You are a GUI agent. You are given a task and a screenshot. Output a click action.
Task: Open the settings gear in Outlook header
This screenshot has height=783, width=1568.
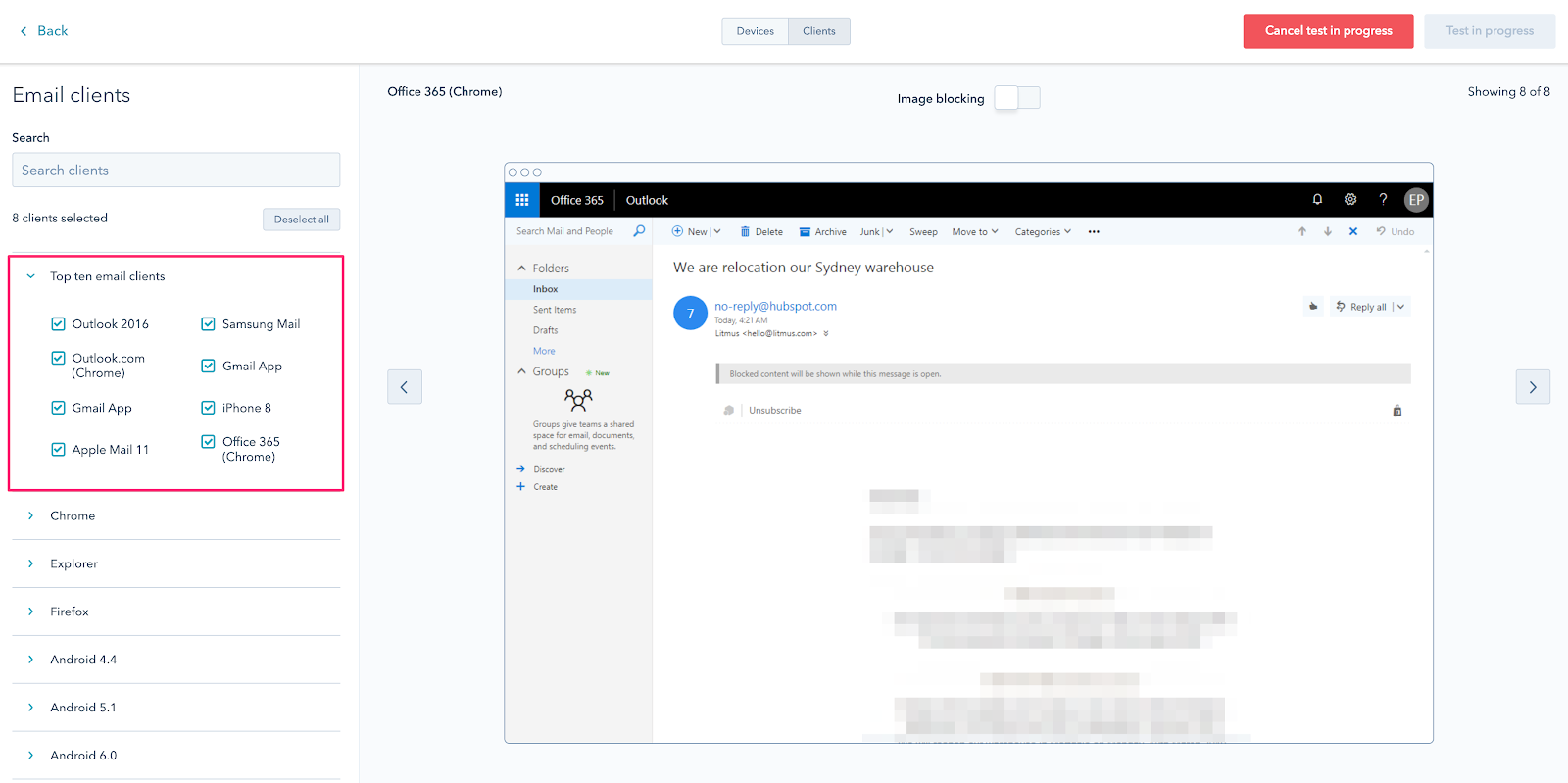(x=1350, y=199)
